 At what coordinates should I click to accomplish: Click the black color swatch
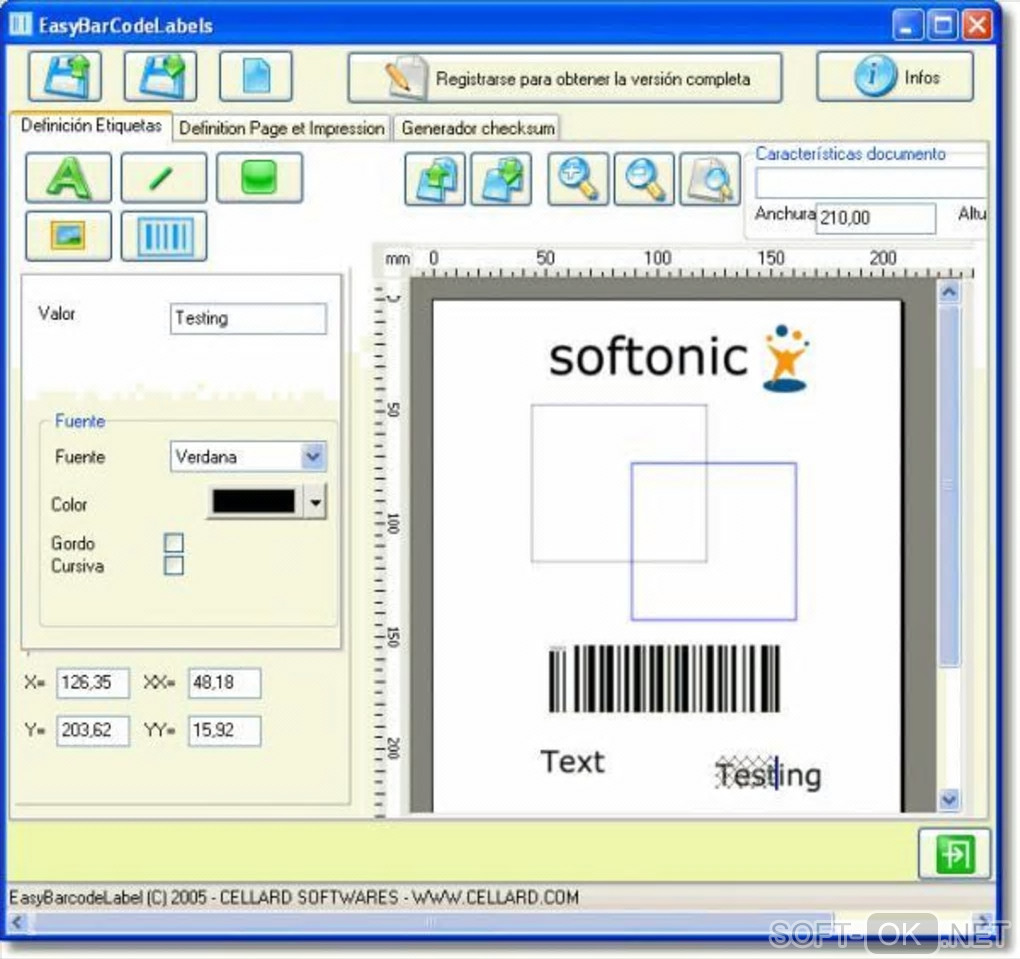(x=254, y=502)
